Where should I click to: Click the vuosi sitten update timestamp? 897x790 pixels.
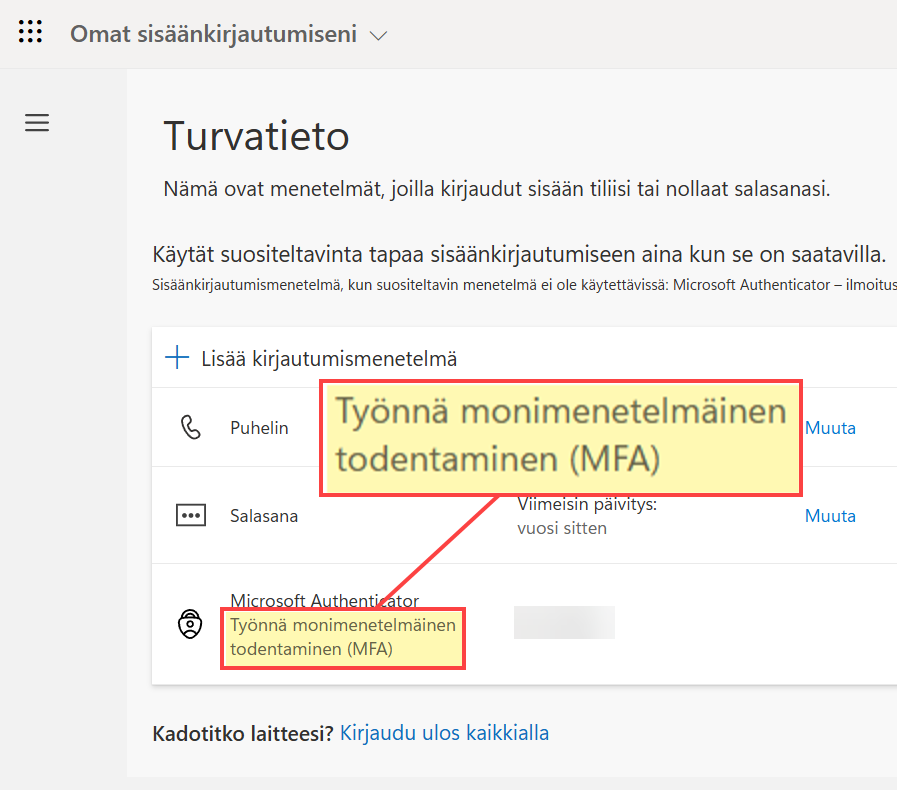click(561, 528)
